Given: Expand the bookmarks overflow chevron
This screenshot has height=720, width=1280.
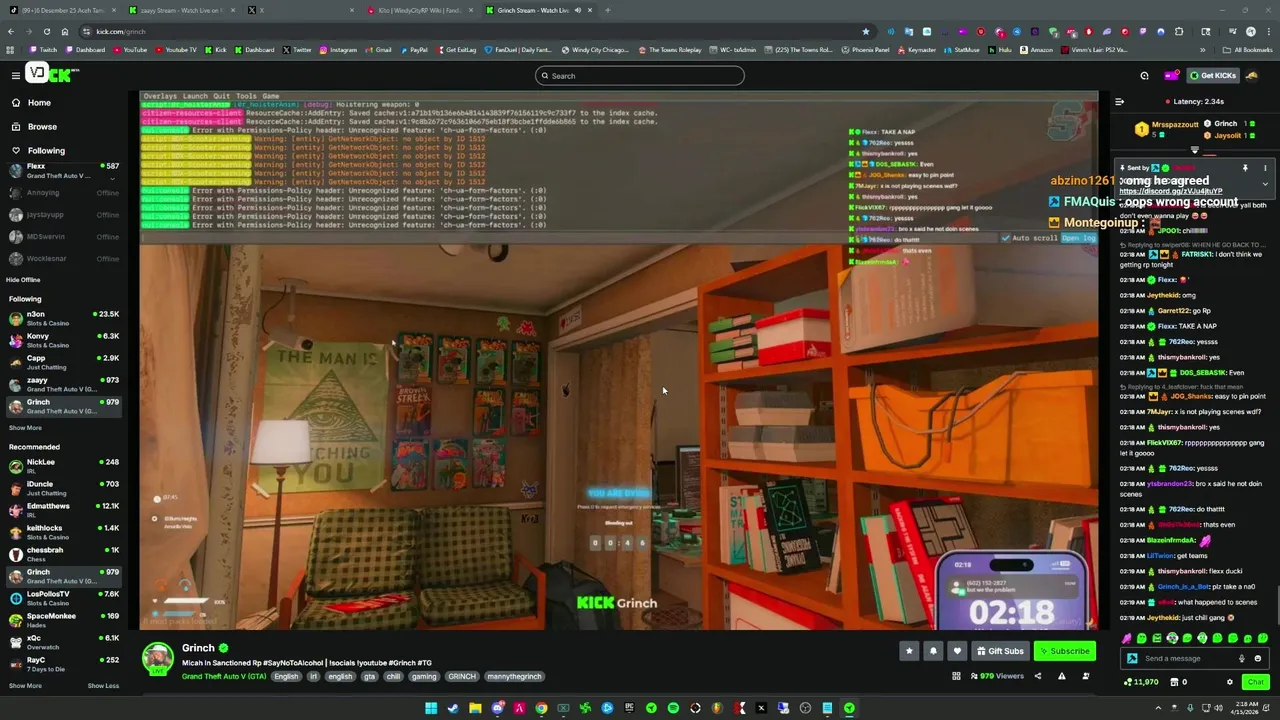Looking at the screenshot, I should (1202, 50).
